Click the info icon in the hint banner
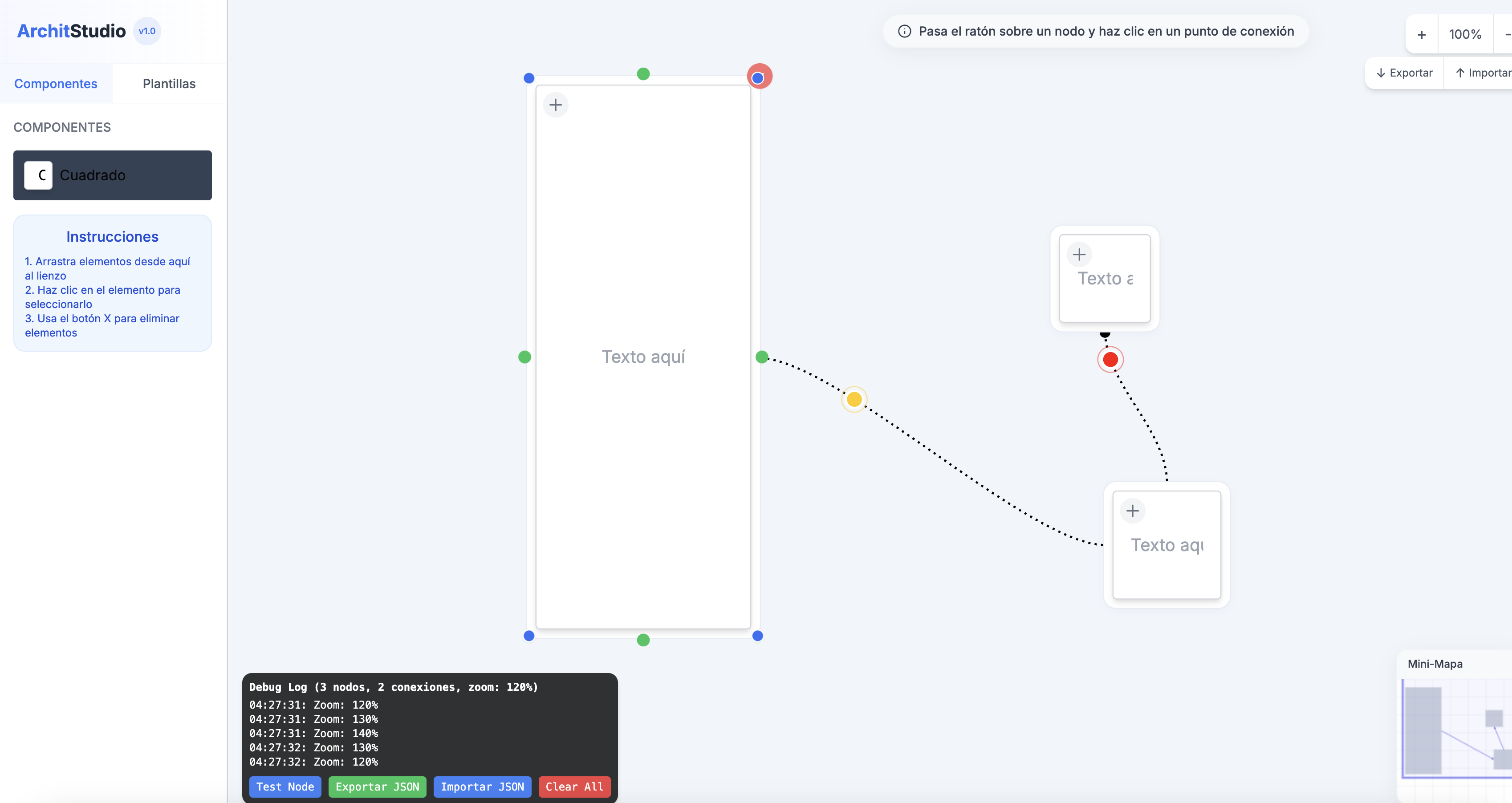Screen dimensions: 1512x803 click(905, 32)
